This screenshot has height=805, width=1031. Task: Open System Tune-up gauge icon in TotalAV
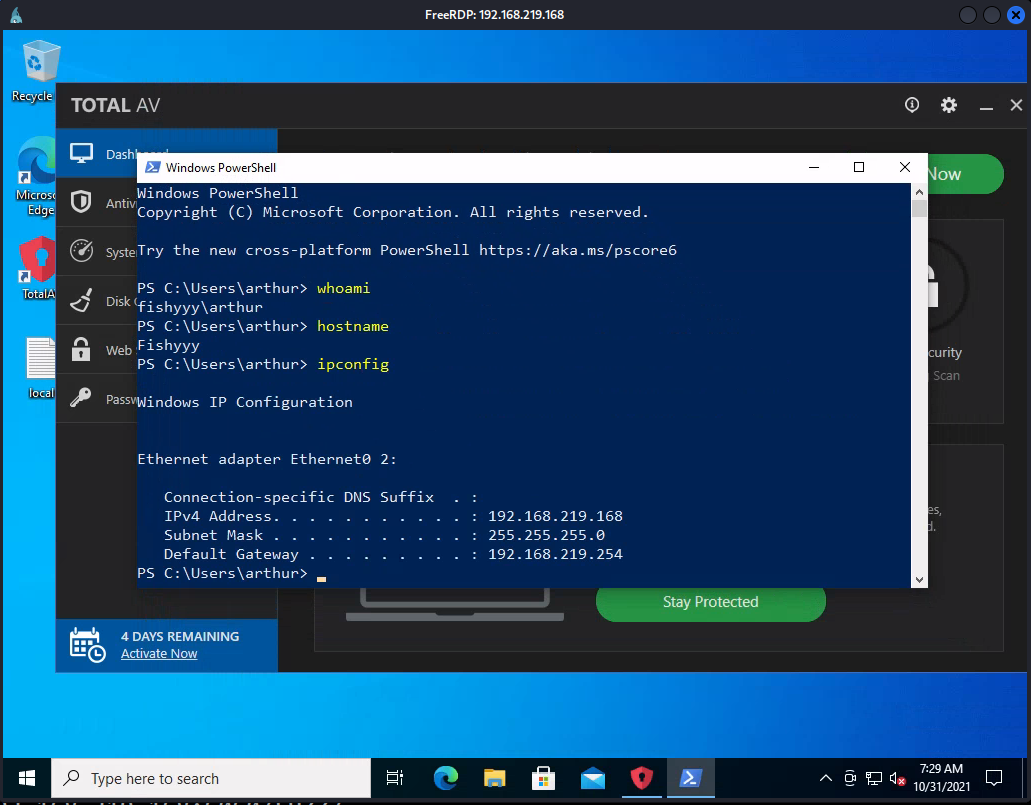82,251
